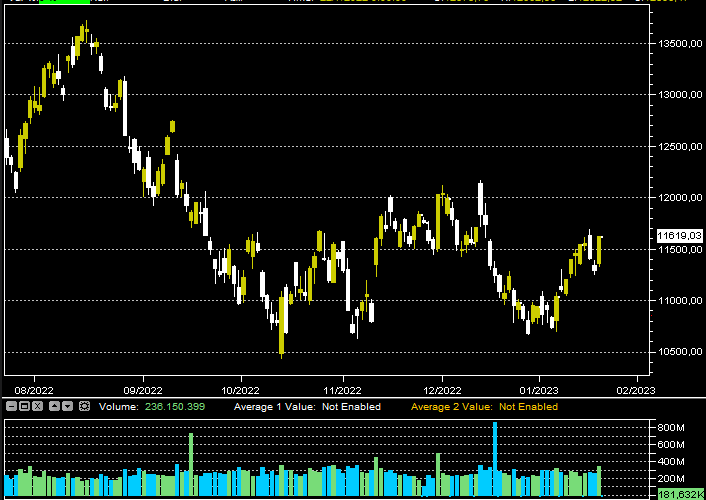Select the 'Average 1 Value:' label
This screenshot has width=706, height=500.
point(275,407)
